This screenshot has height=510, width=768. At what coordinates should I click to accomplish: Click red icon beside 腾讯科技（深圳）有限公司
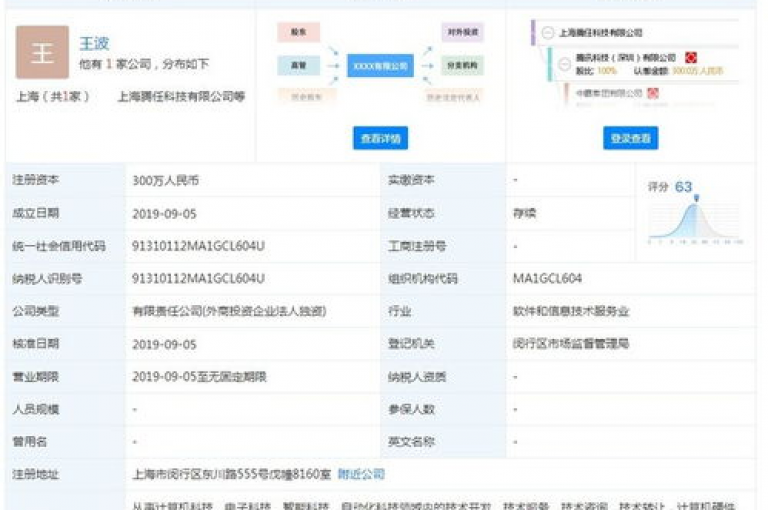(x=691, y=57)
